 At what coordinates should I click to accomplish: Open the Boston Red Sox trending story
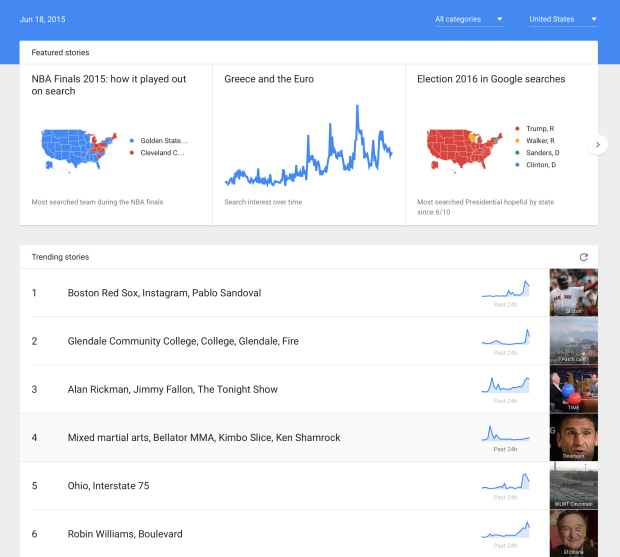pyautogui.click(x=164, y=293)
